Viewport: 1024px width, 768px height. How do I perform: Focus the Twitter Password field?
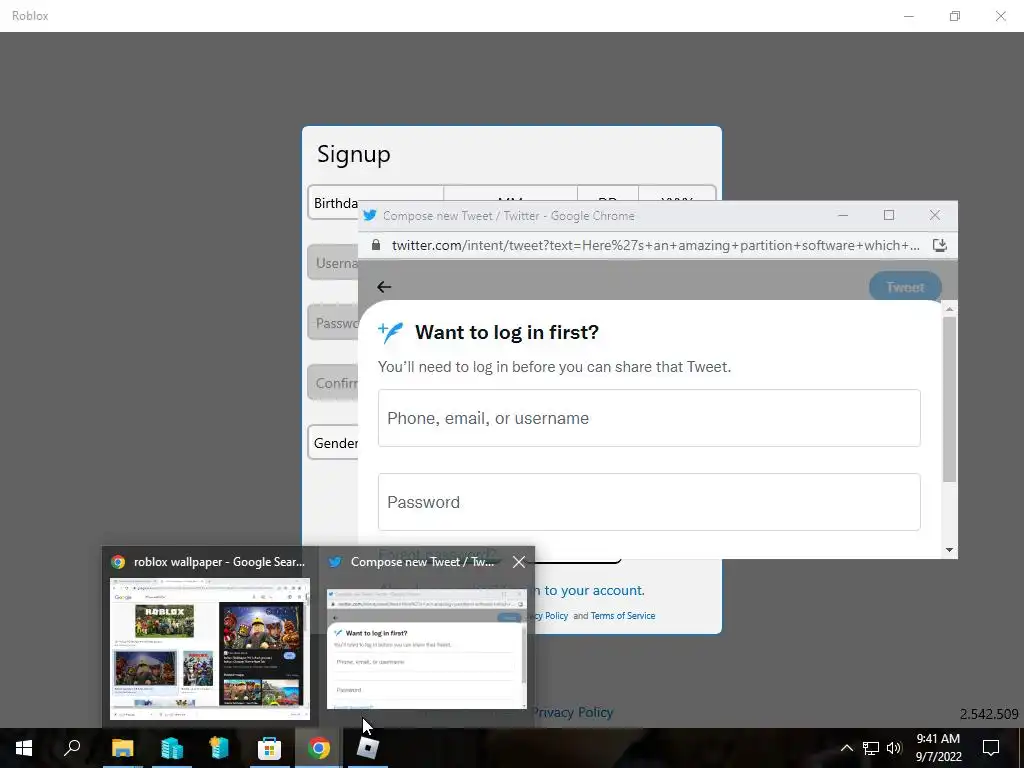point(649,502)
